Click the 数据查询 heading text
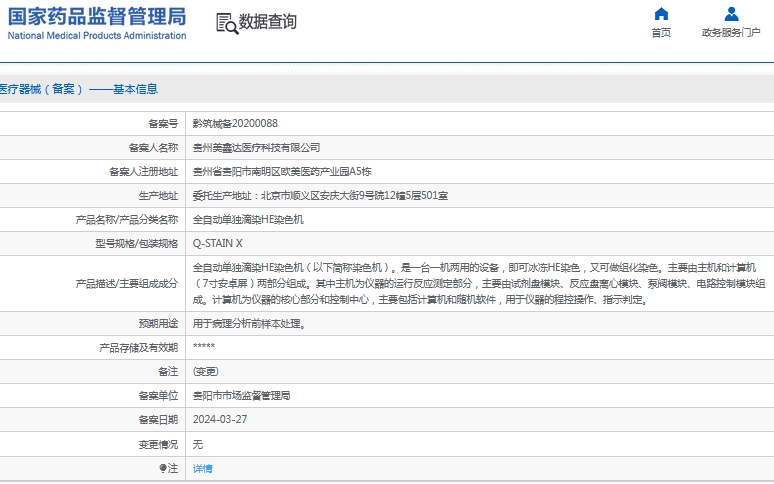The width and height of the screenshot is (774, 484). [268, 22]
